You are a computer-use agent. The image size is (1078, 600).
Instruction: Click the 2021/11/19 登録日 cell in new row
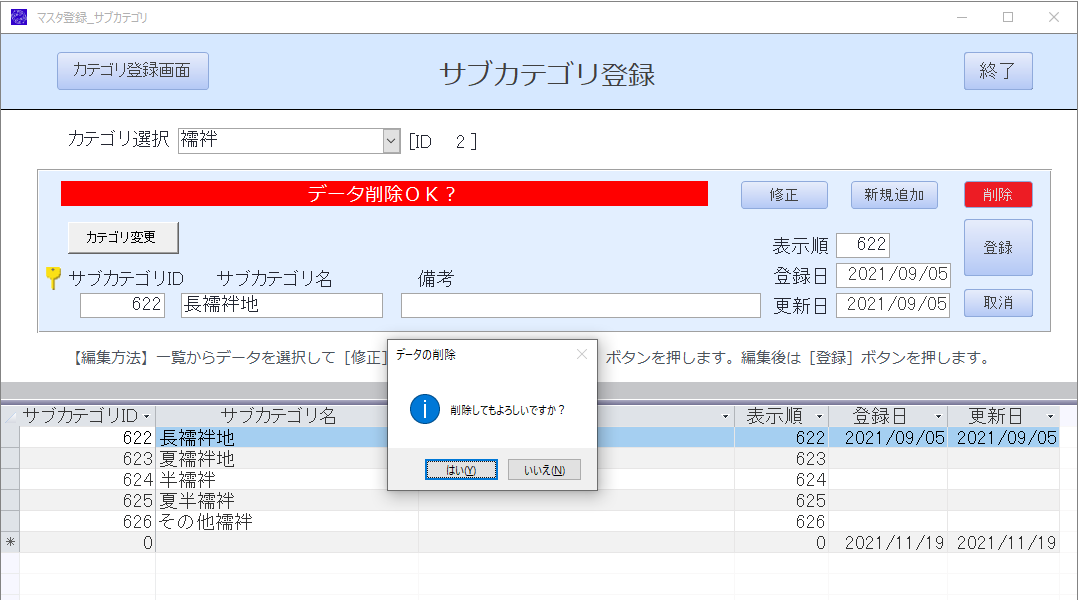tap(888, 542)
